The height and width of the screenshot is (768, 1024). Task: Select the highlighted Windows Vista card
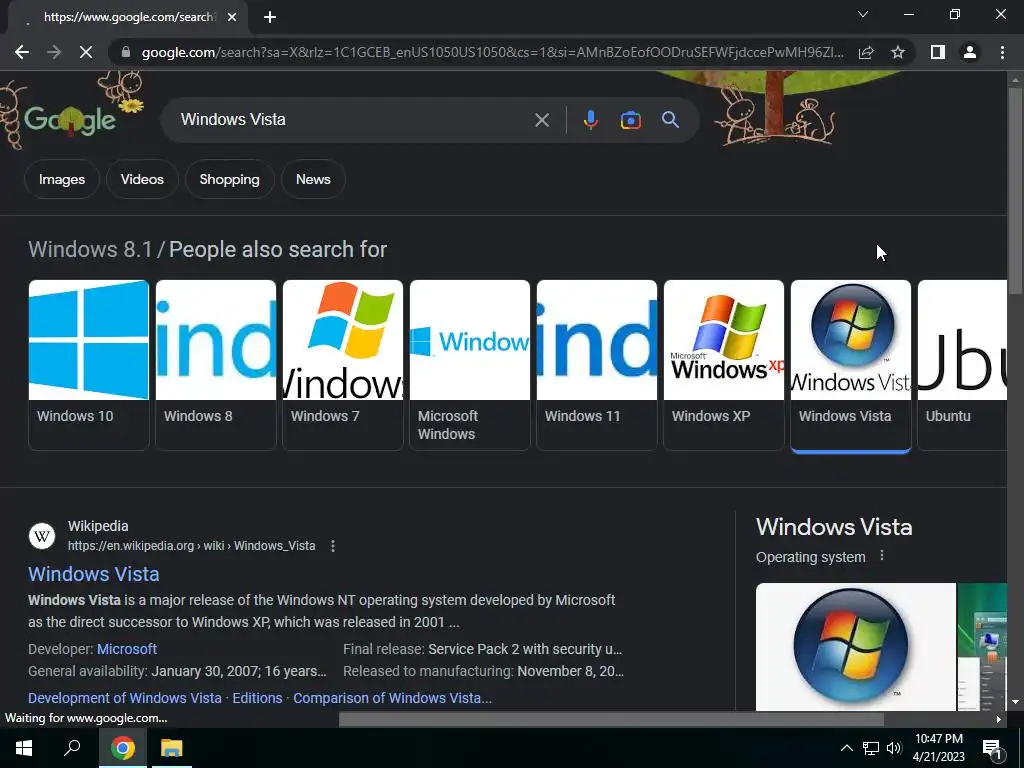[851, 365]
